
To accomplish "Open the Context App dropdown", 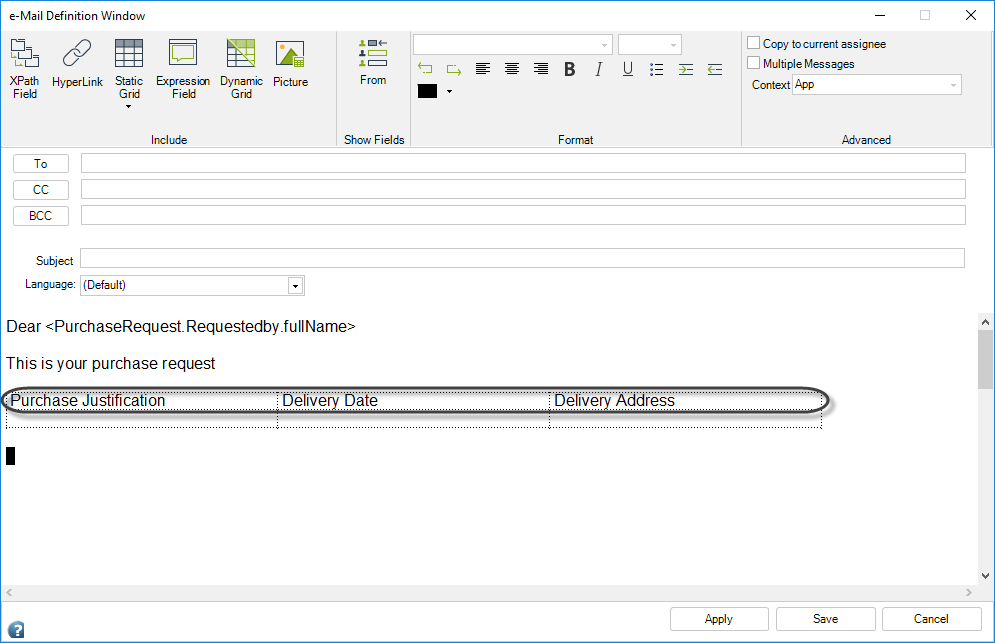I will click(x=877, y=84).
